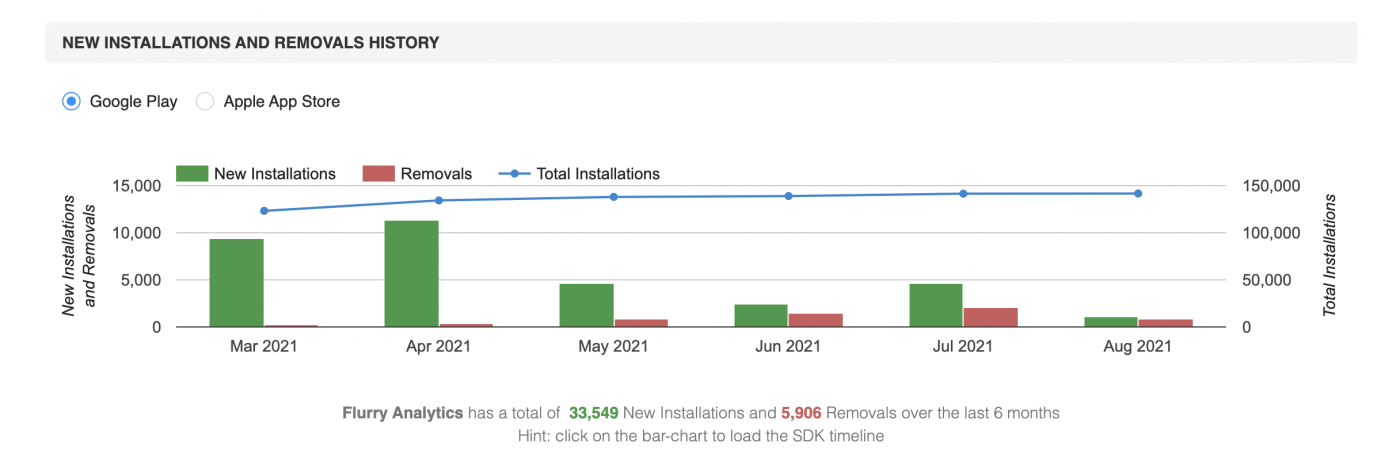This screenshot has height=462, width=1400.
Task: Click the green New Installations legend swatch
Action: 191,173
